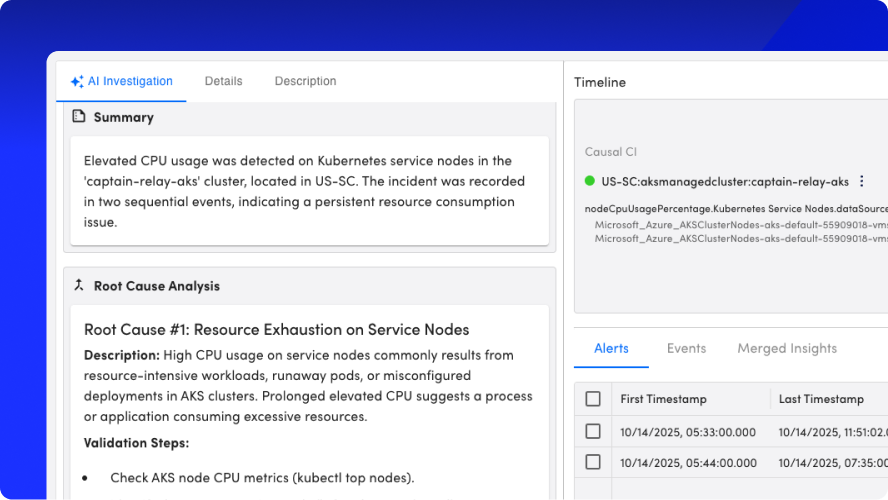Select the Alerts tab

[x=611, y=348]
